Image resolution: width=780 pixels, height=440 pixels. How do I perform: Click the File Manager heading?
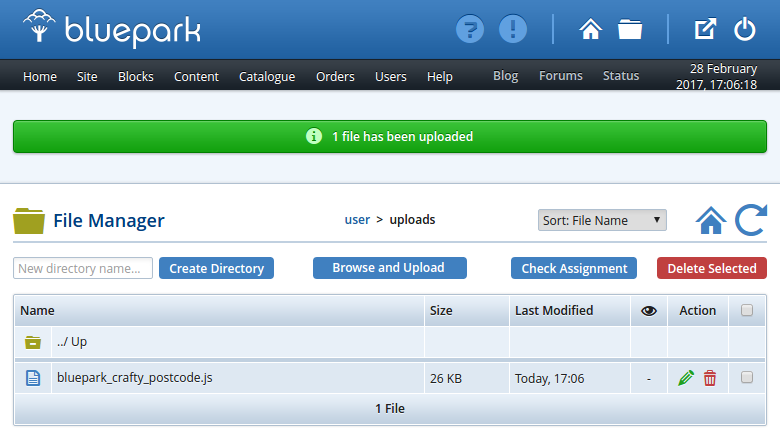pos(109,221)
